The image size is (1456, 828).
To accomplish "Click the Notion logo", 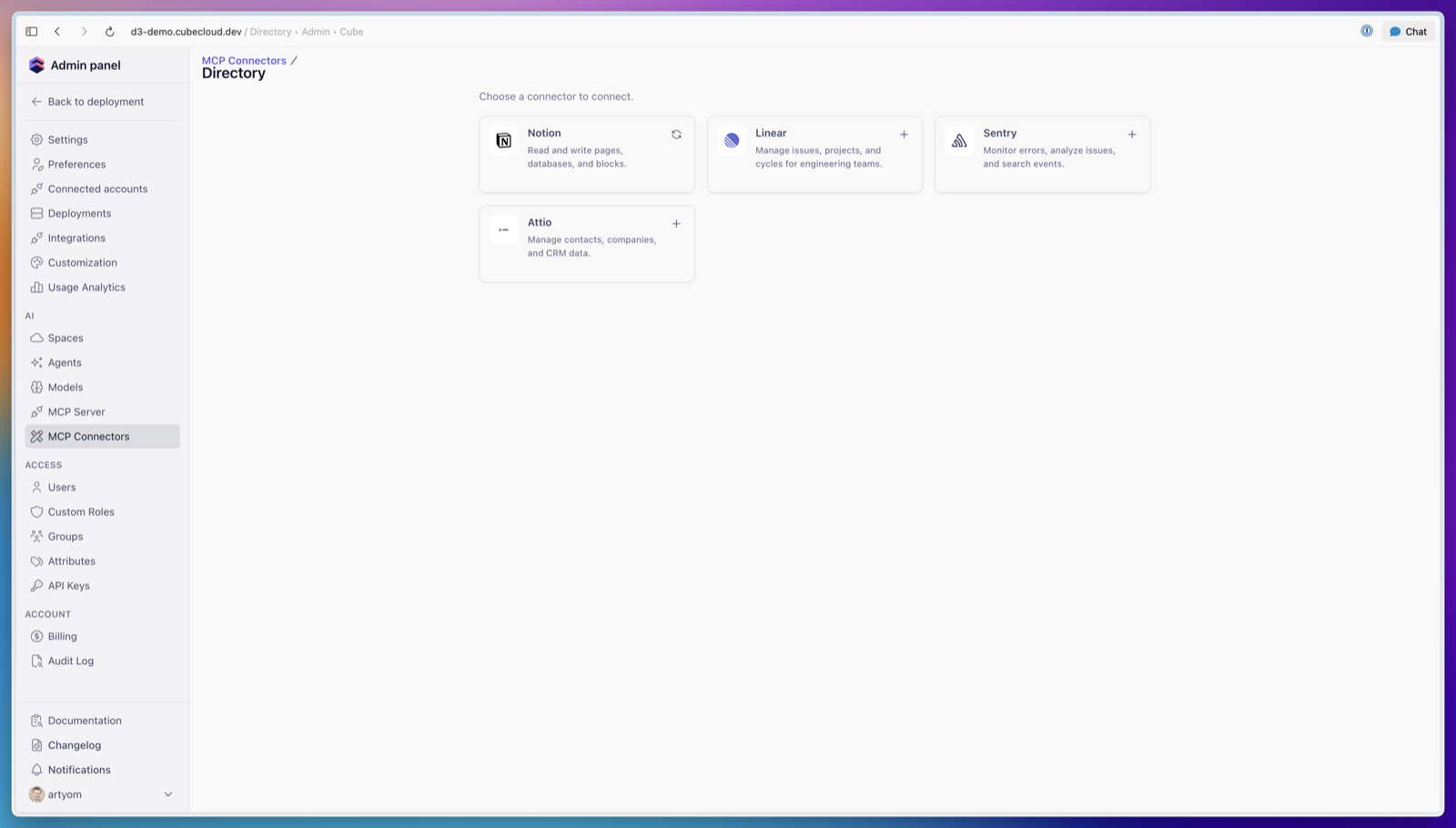I will click(503, 140).
